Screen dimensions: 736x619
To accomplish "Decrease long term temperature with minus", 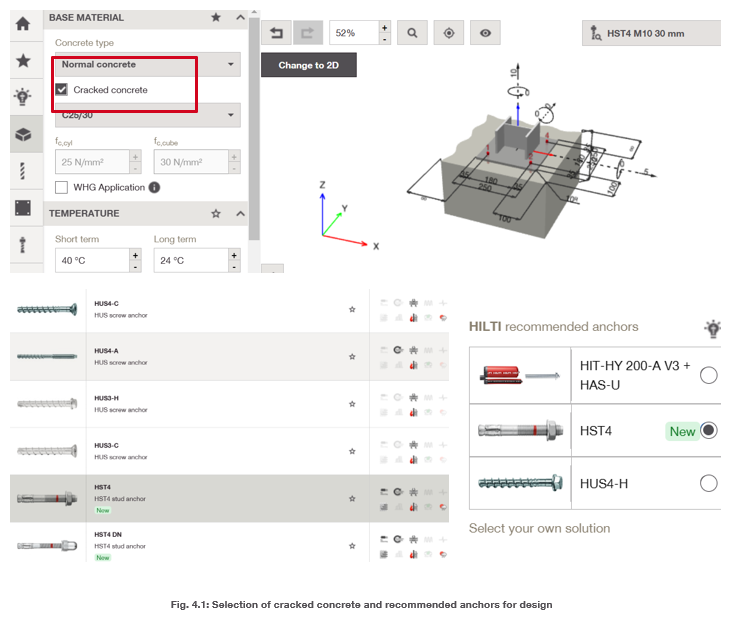I will [x=234, y=267].
